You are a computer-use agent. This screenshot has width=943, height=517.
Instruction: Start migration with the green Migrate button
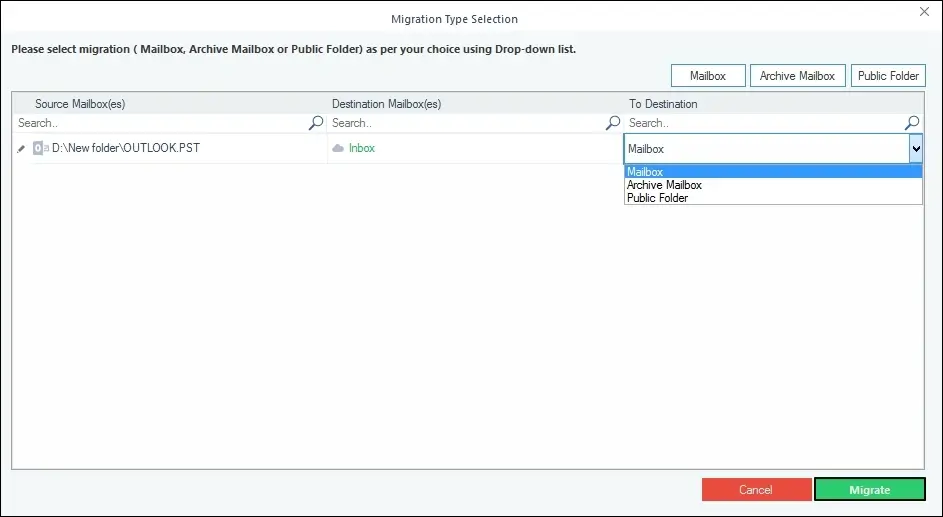870,489
